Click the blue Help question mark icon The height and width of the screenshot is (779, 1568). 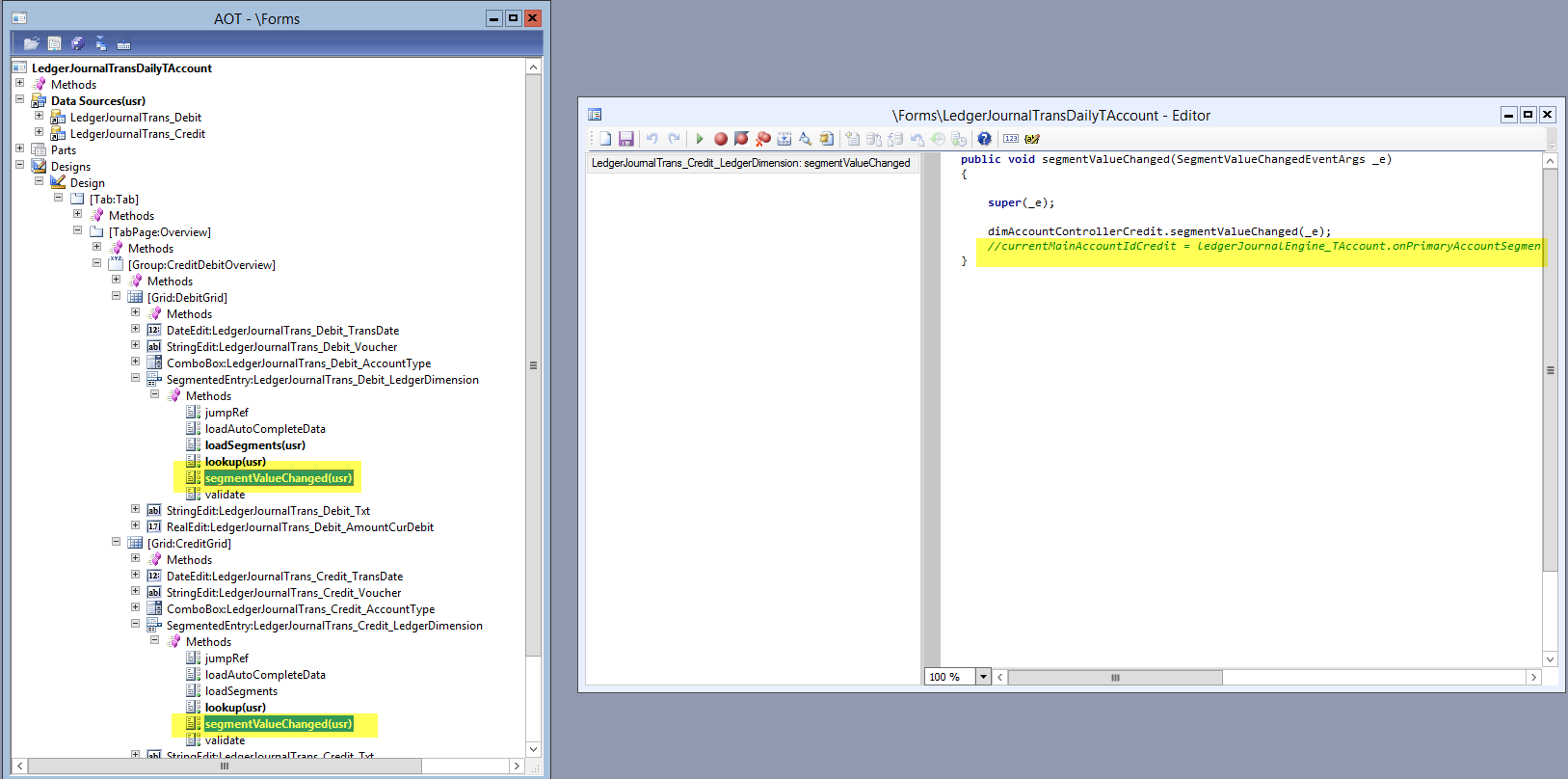[x=984, y=139]
